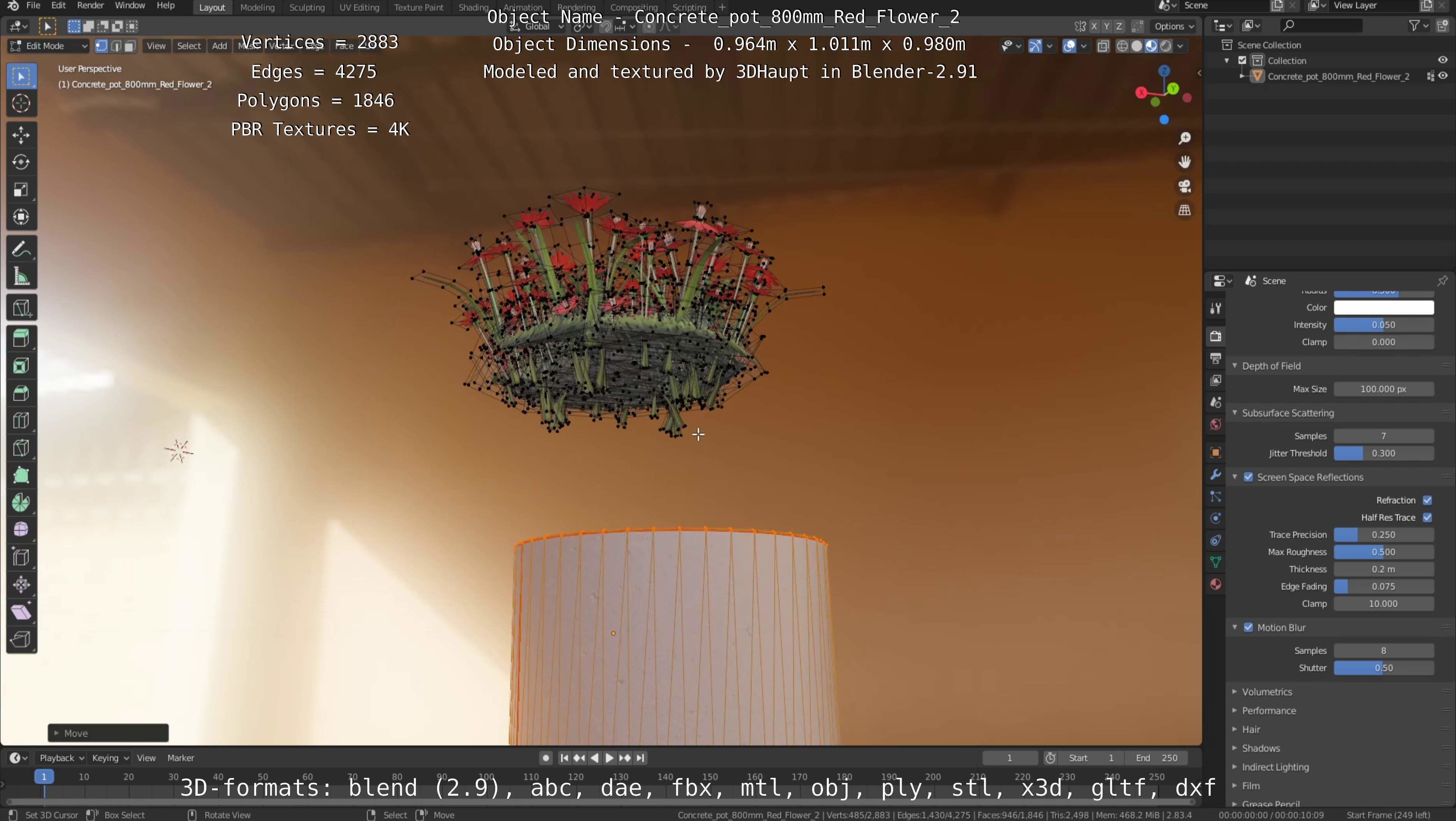Open the World properties tab
This screenshot has width=1456, height=821.
pyautogui.click(x=1216, y=424)
